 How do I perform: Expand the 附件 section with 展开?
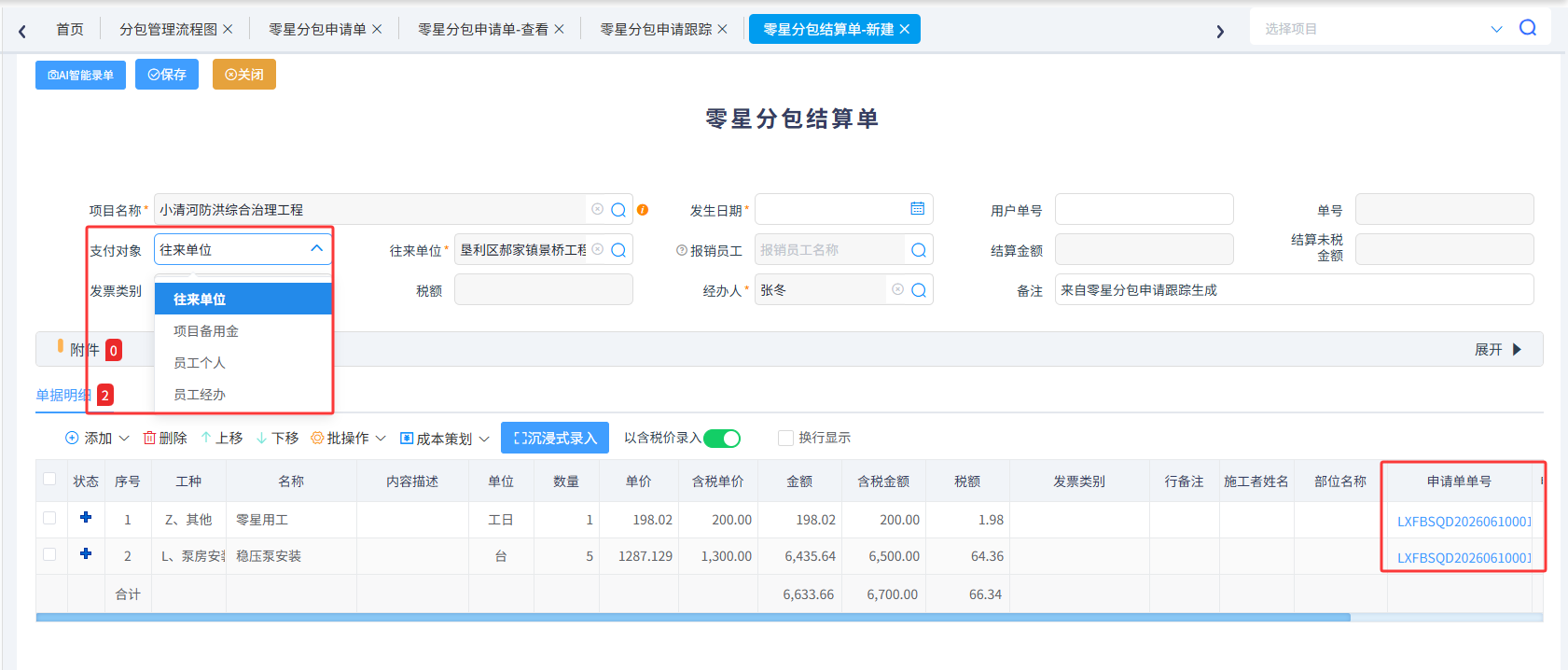click(1498, 349)
